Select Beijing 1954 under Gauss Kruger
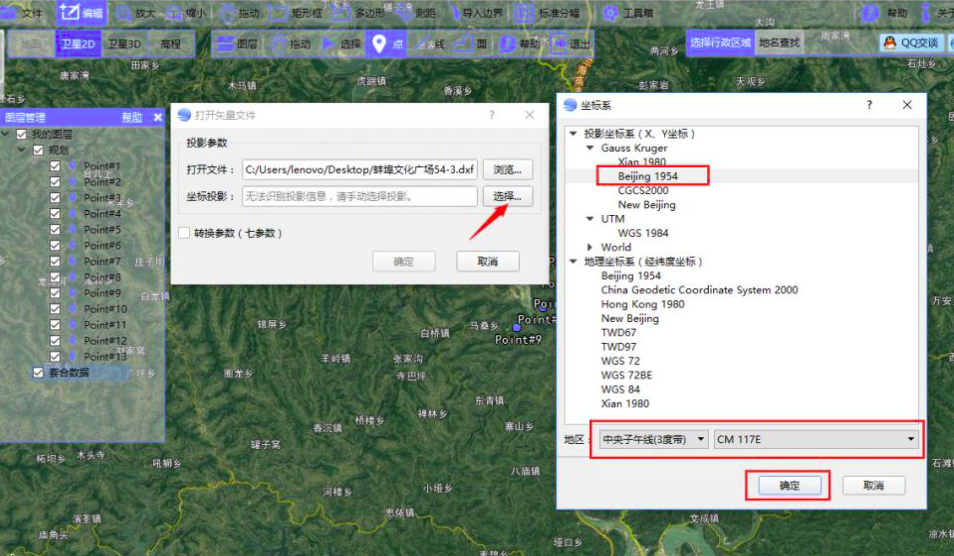The width and height of the screenshot is (954, 556). point(647,176)
